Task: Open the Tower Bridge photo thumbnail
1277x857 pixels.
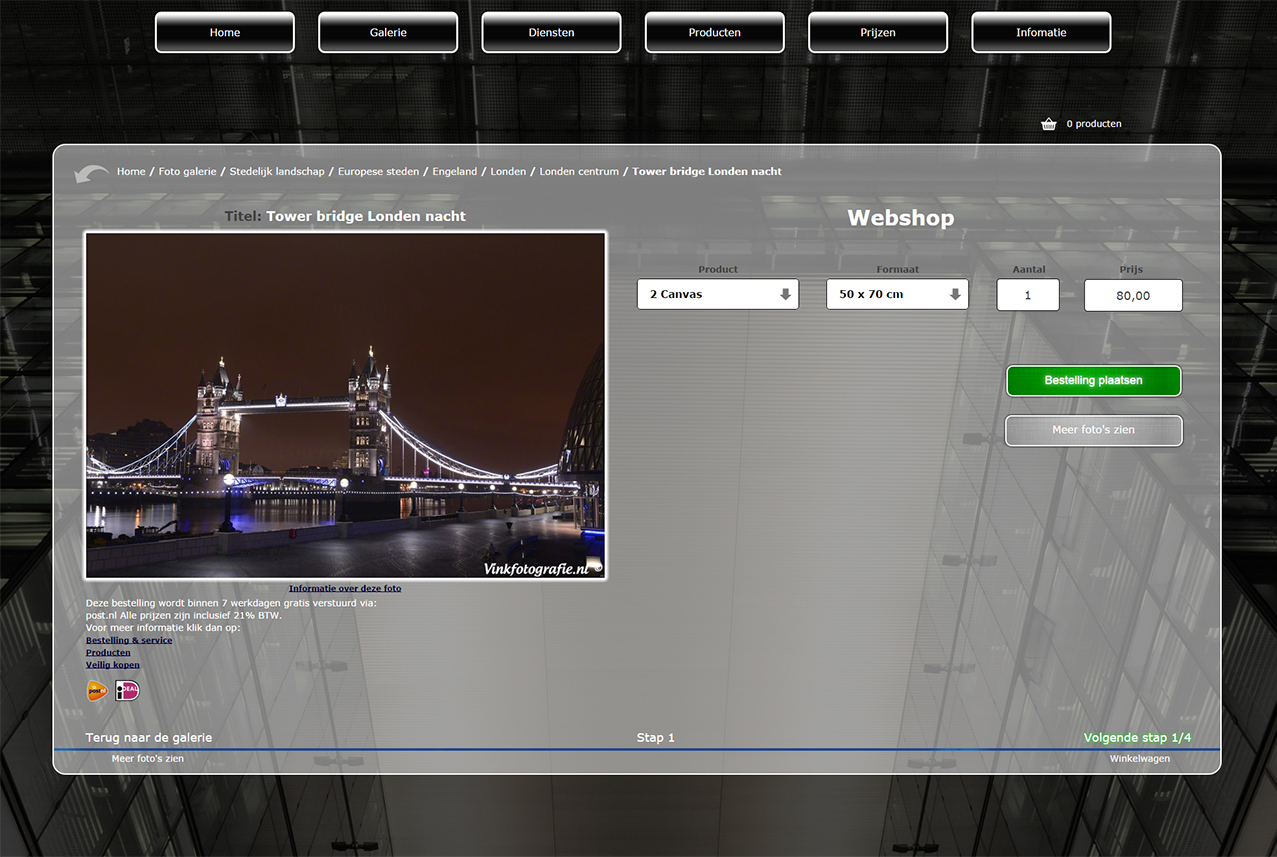Action: 345,405
